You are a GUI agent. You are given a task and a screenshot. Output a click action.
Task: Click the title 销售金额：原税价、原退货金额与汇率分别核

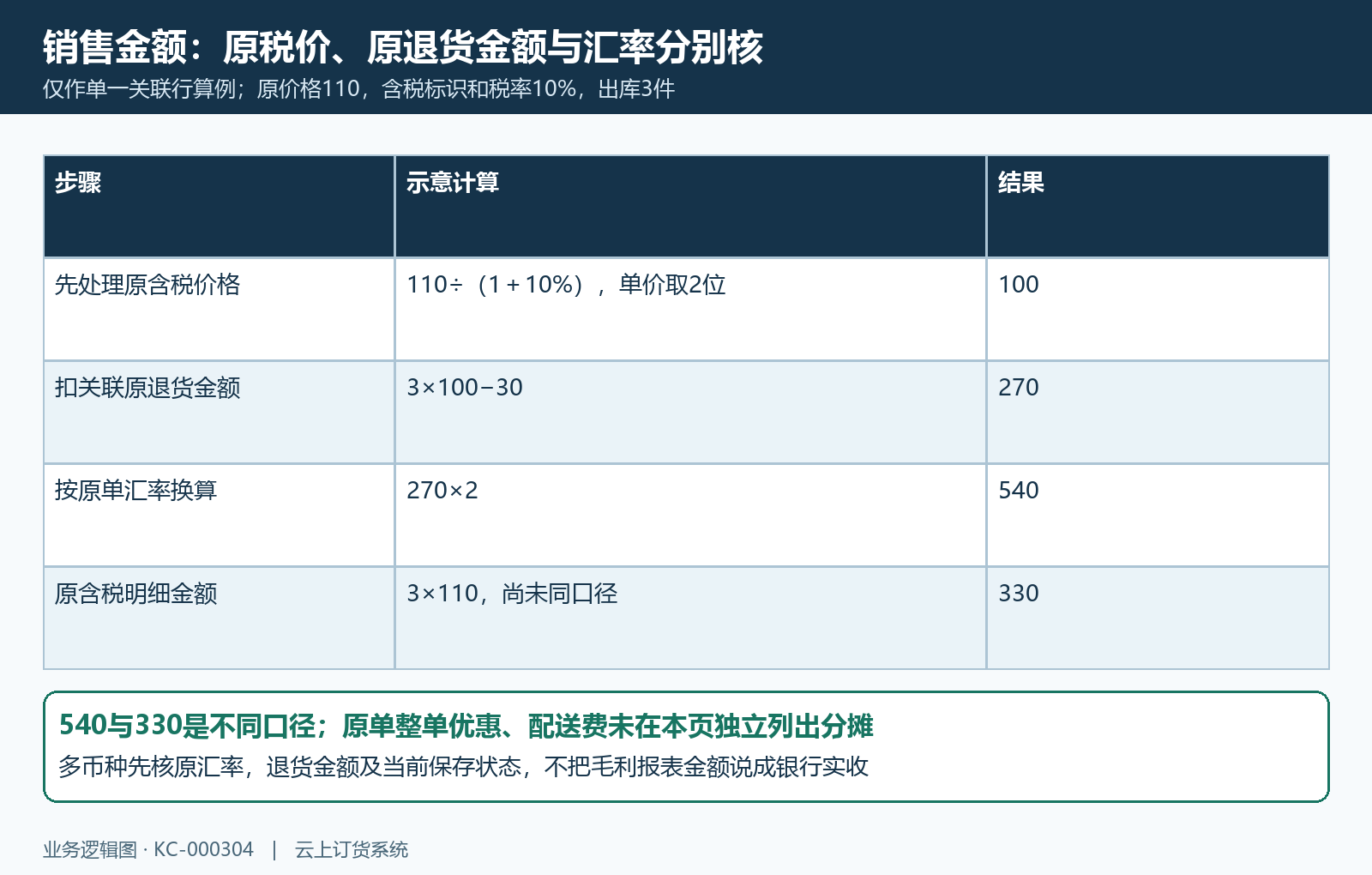pyautogui.click(x=403, y=47)
